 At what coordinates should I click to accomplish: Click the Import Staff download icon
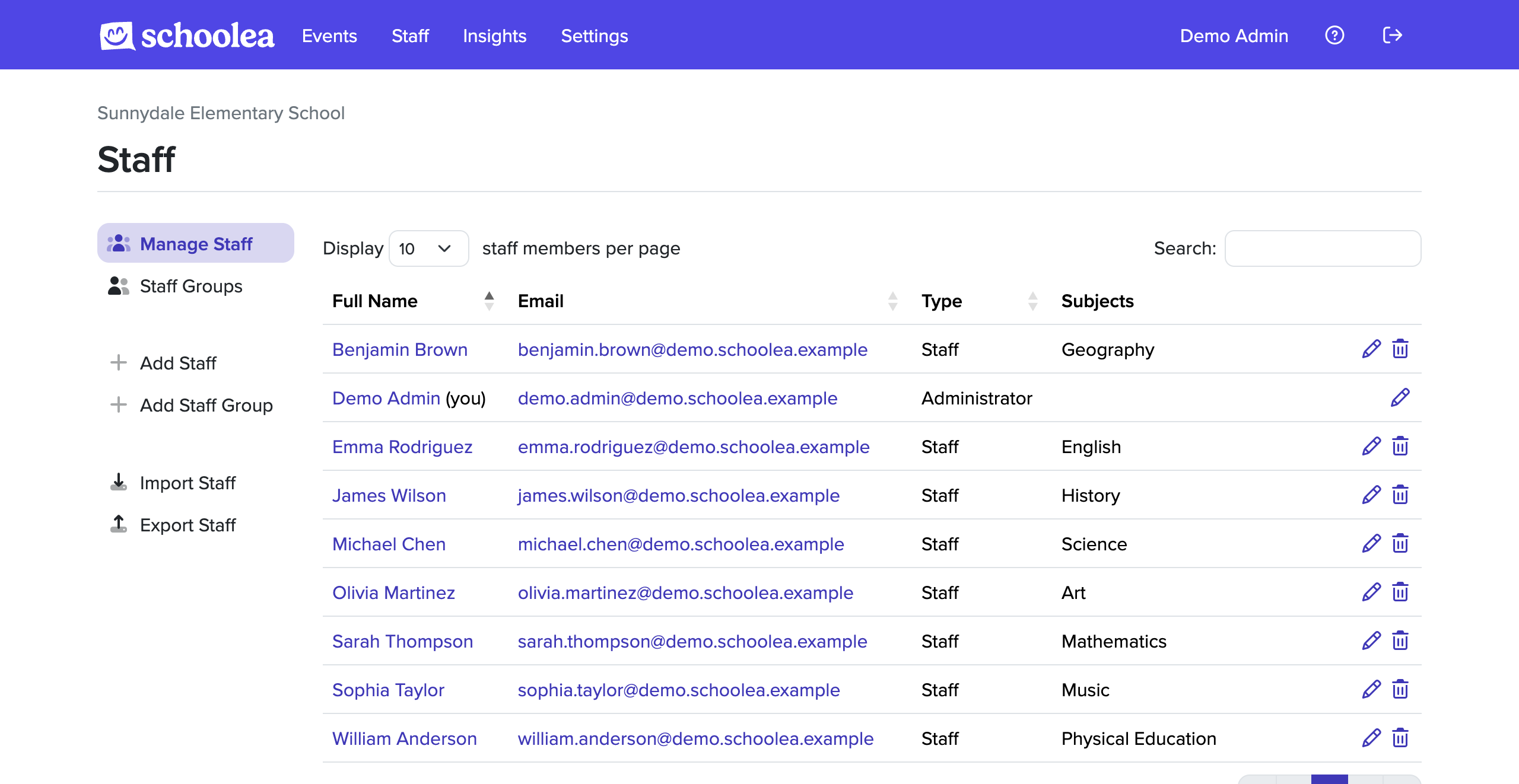119,482
